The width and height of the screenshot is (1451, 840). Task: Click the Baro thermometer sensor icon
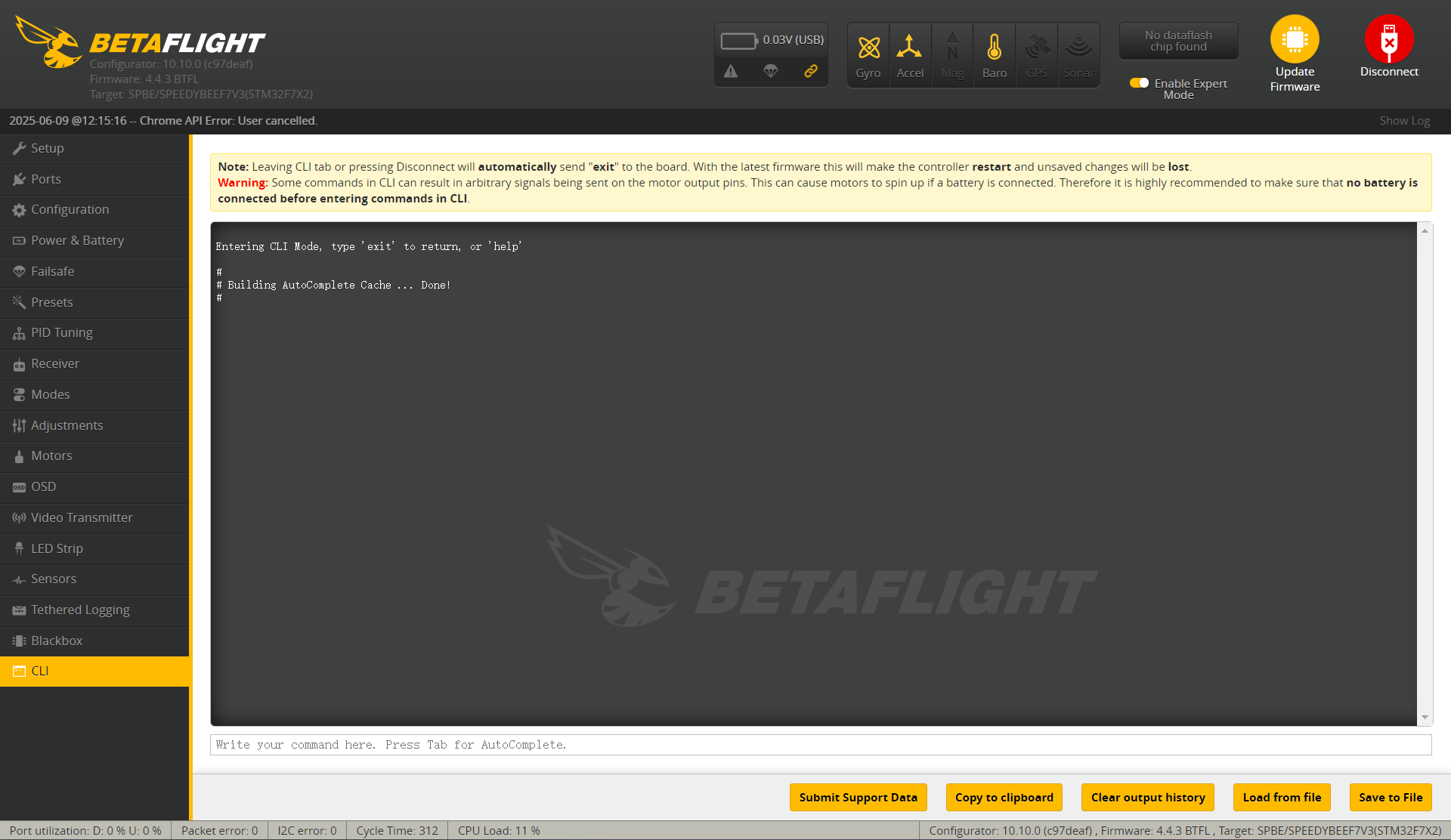coord(995,47)
